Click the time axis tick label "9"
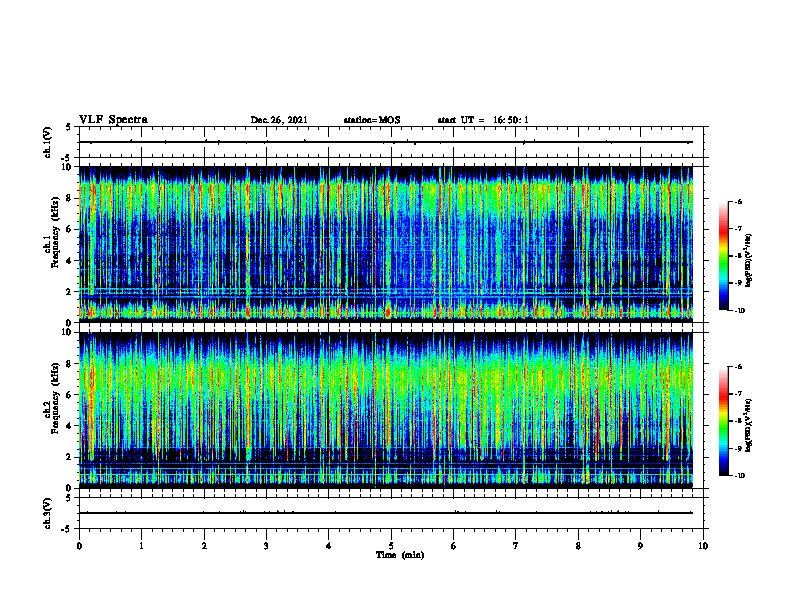This screenshot has width=792, height=612. tap(640, 546)
